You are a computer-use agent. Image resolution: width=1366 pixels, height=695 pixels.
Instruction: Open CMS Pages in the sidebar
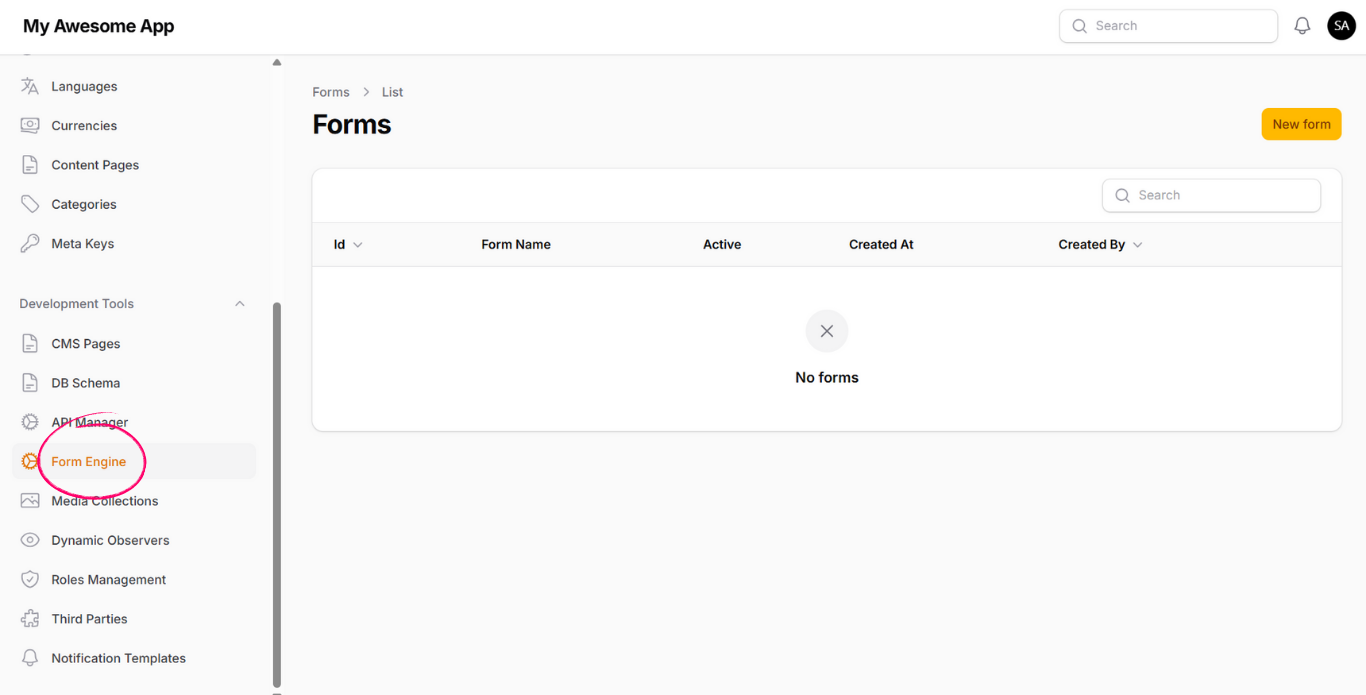click(x=86, y=344)
